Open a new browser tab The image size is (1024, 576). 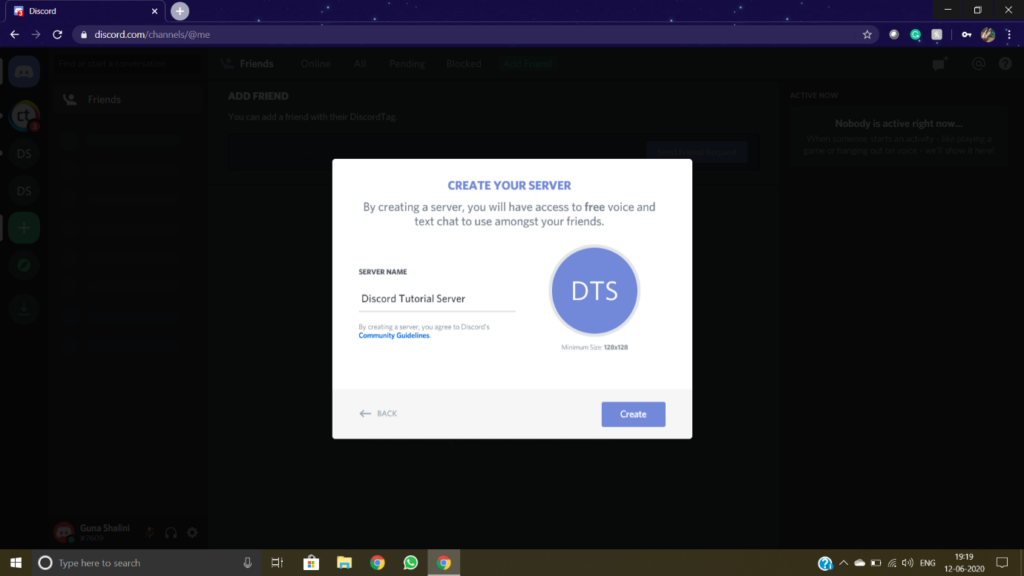(x=180, y=11)
